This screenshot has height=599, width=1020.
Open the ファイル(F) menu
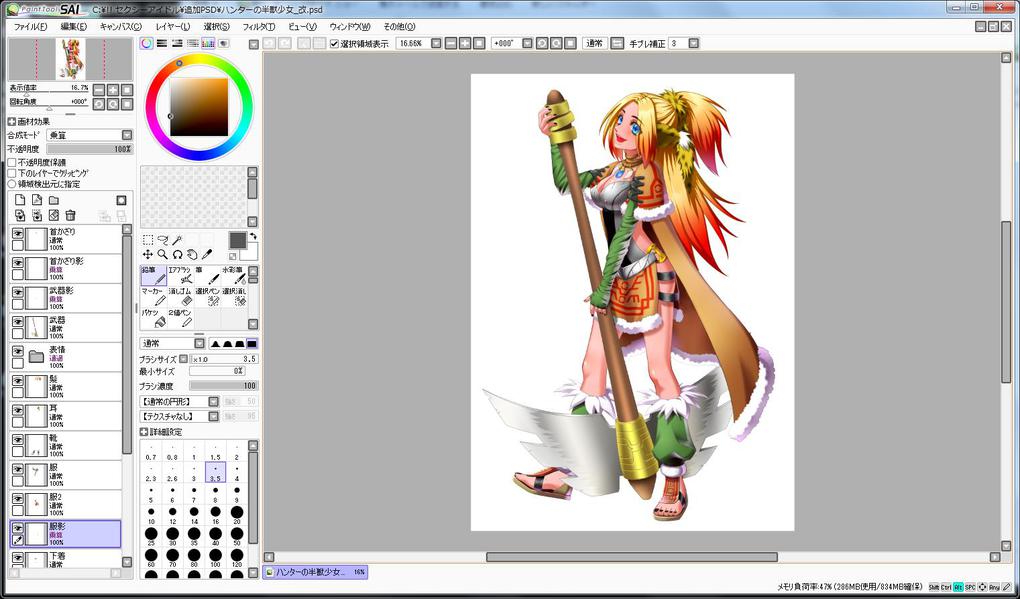point(31,27)
